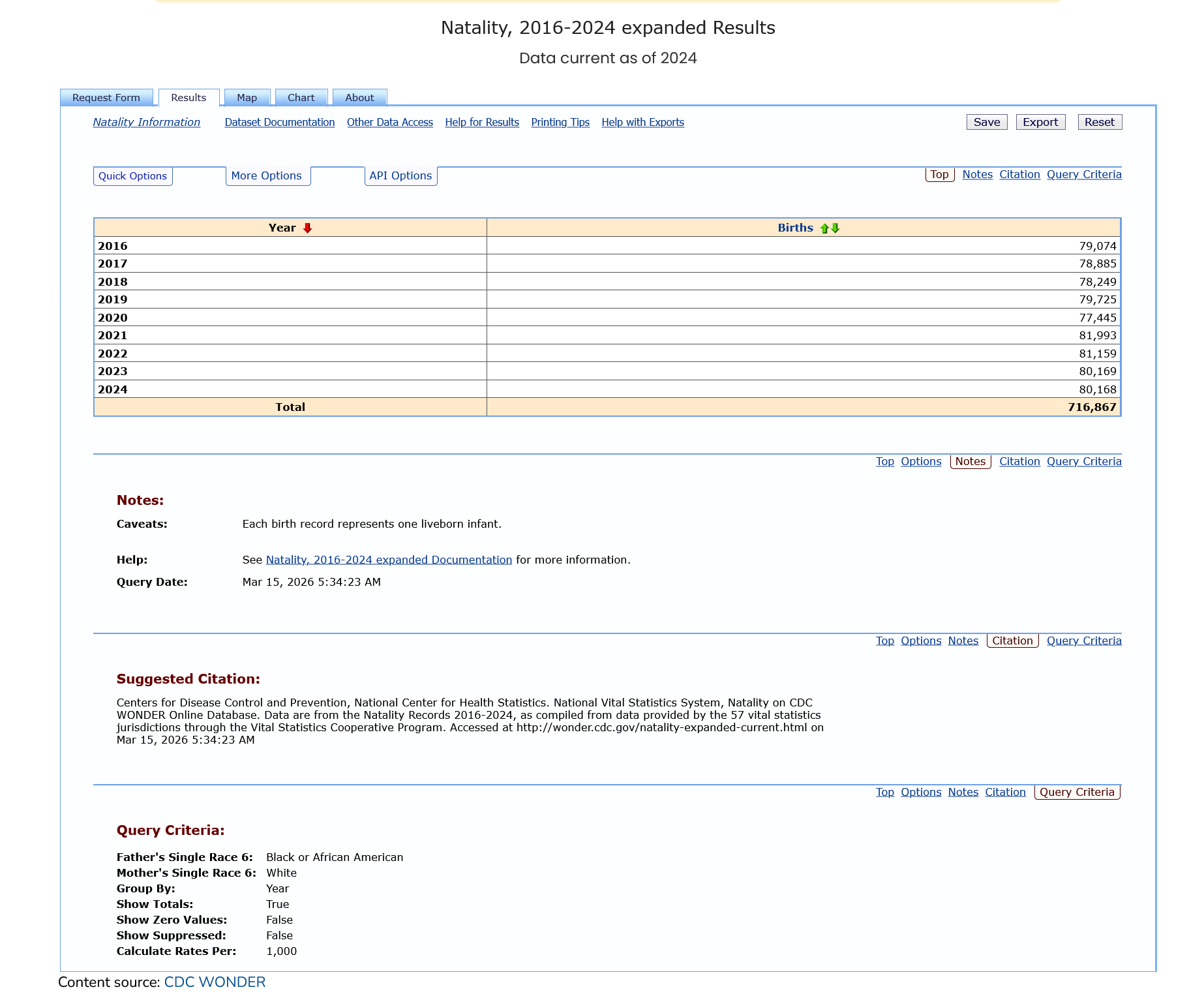Image resolution: width=1204 pixels, height=998 pixels.
Task: Click the Year column header text
Action: click(x=282, y=228)
